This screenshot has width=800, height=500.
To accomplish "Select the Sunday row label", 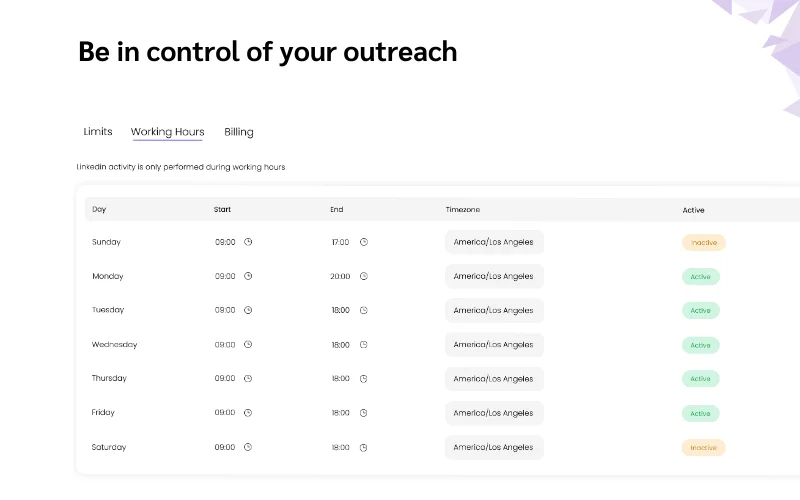I will click(106, 242).
